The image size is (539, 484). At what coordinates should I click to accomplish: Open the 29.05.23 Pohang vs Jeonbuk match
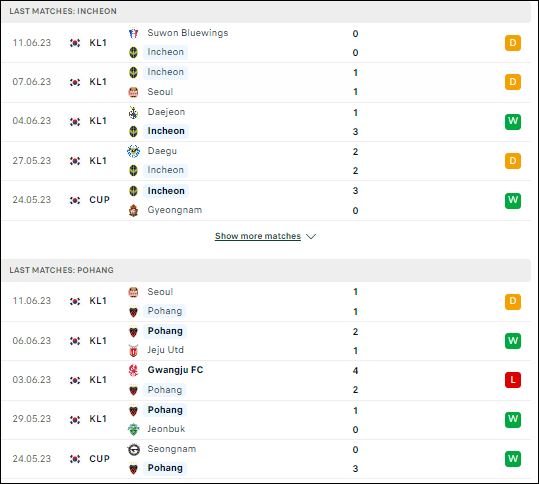[x=266, y=420]
